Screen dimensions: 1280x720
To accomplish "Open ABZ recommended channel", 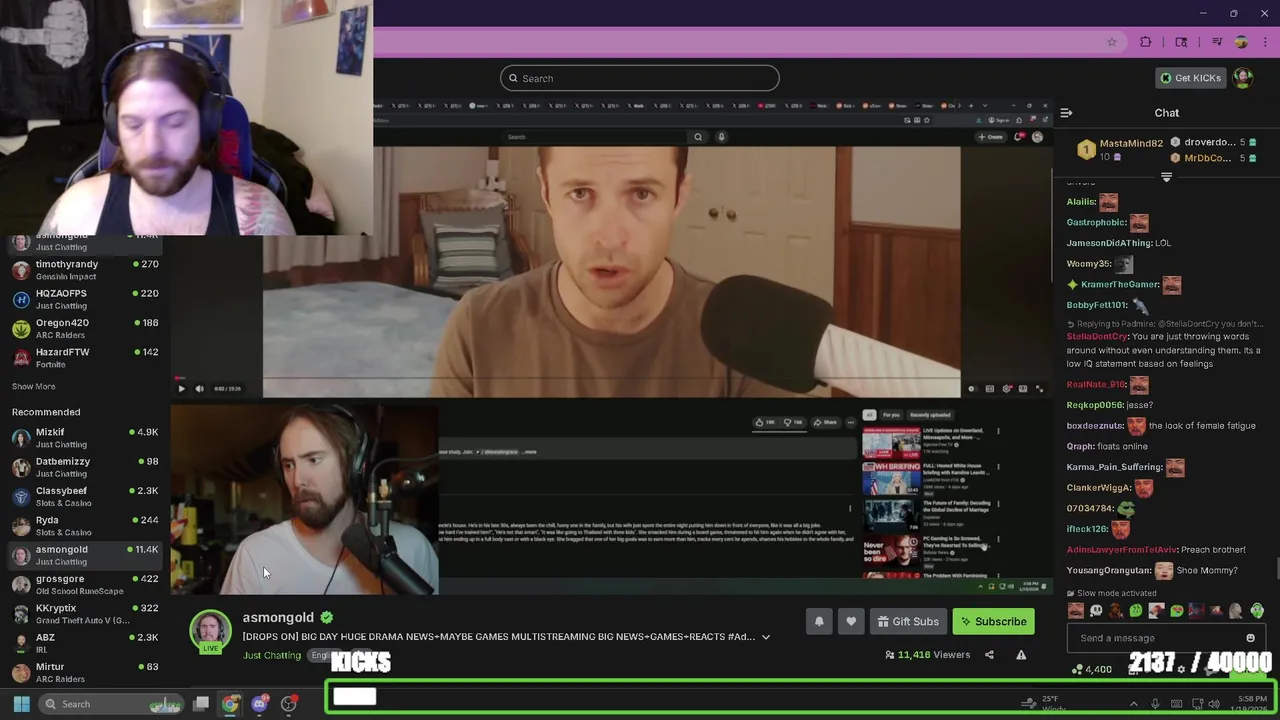I will (85, 643).
